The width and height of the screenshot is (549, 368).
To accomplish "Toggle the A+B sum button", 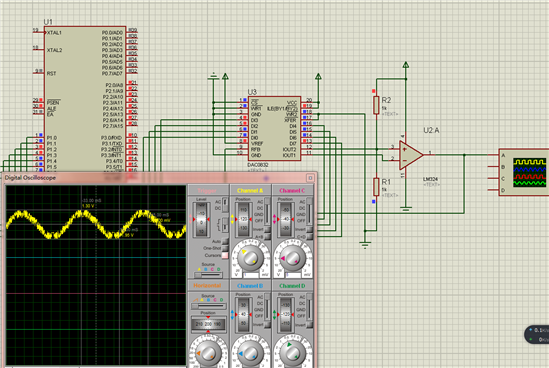I will 267,237.
